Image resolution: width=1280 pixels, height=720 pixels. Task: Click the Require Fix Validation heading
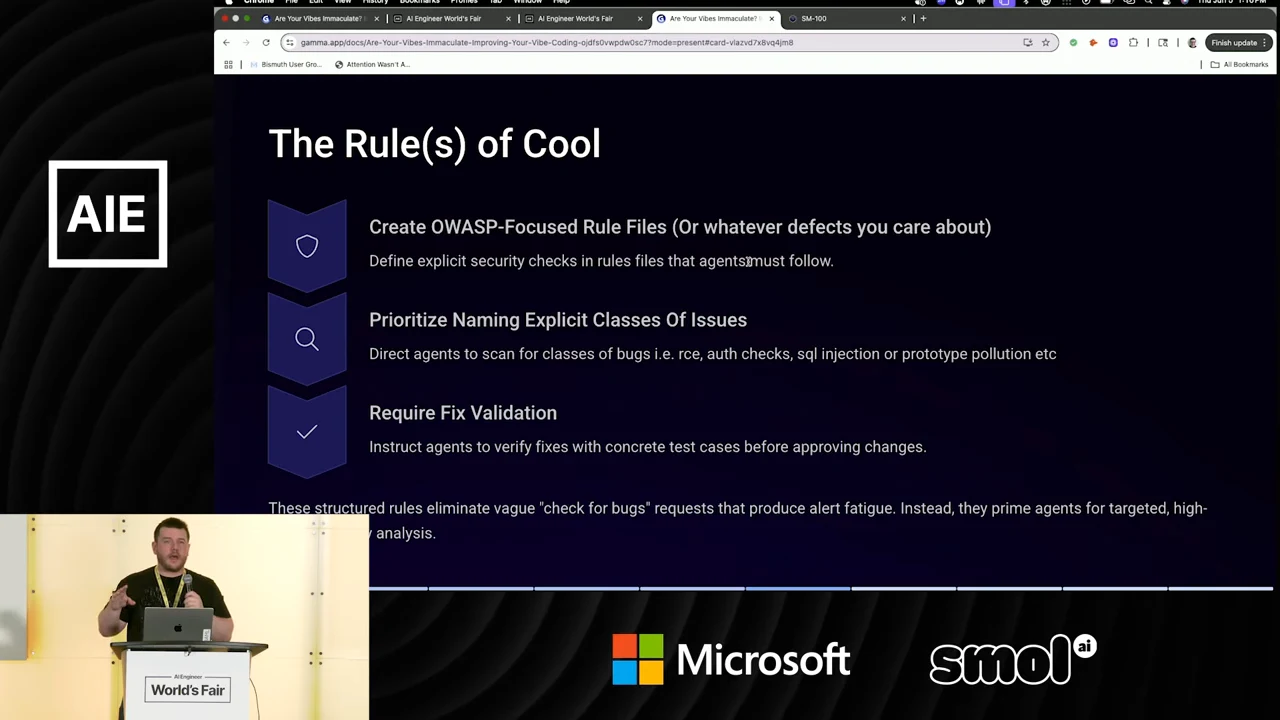point(463,413)
